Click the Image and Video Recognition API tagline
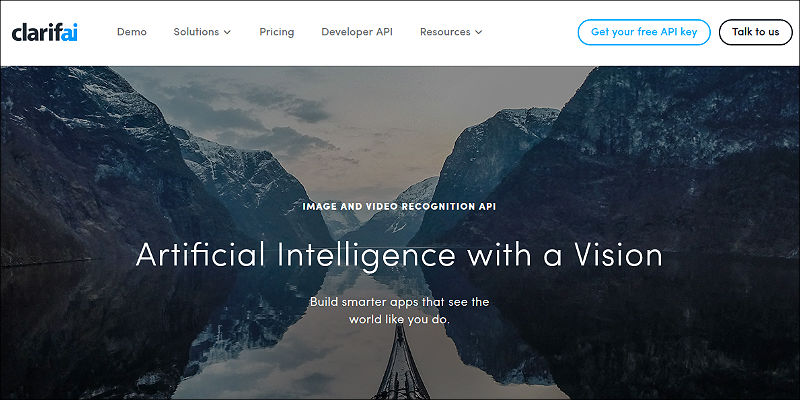The image size is (800, 400). (399, 207)
